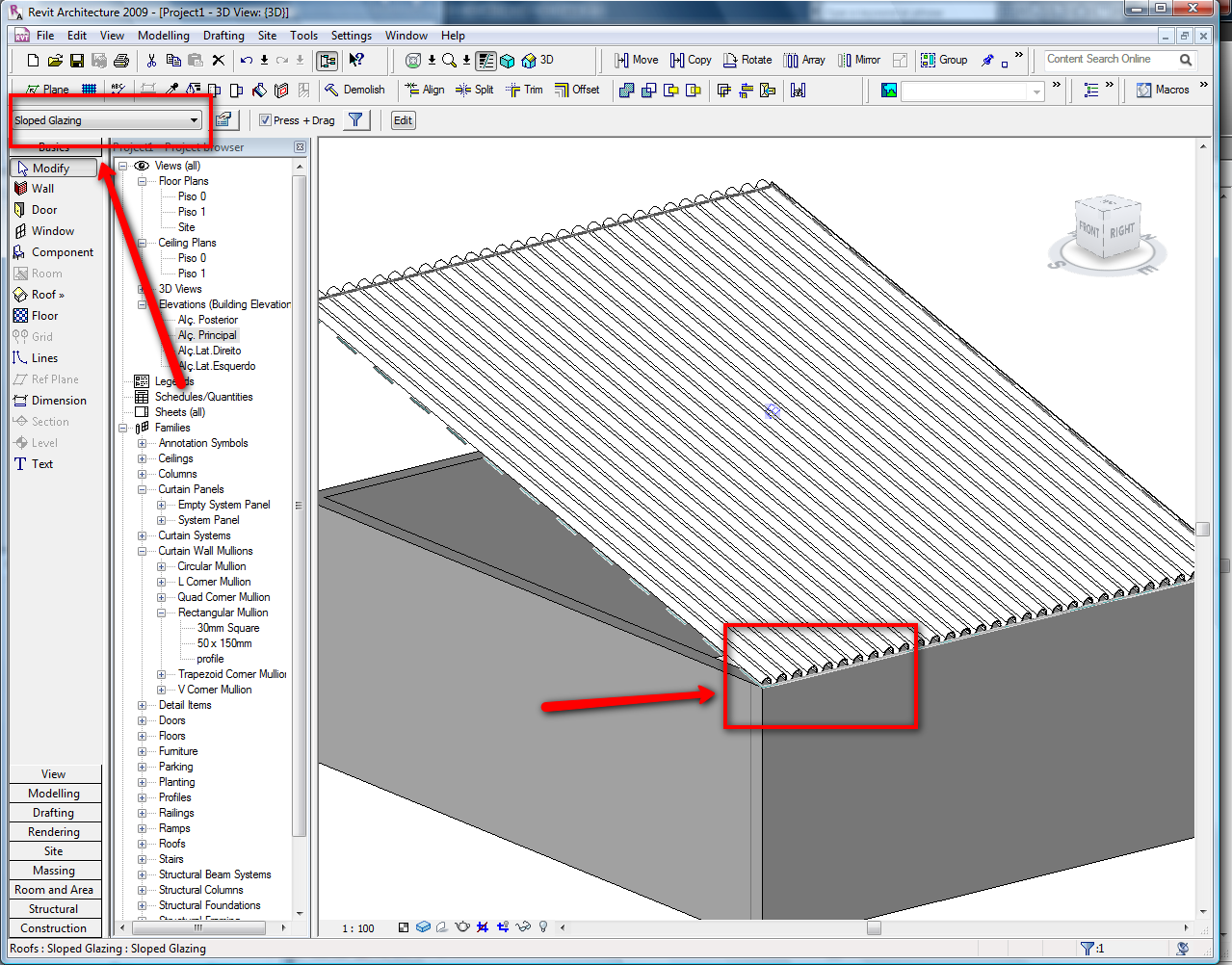Click the Align tool
The image size is (1232, 965).
click(x=425, y=90)
